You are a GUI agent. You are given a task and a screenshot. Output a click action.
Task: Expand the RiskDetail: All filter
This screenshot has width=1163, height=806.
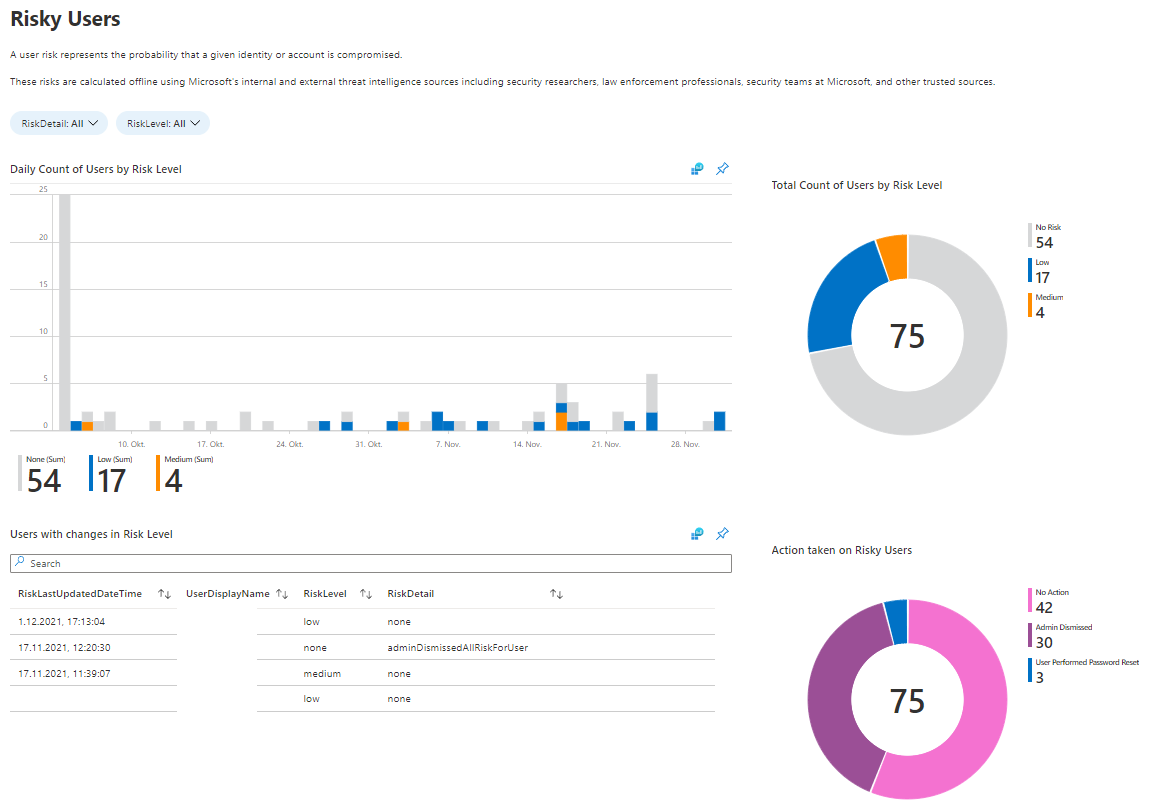pyautogui.click(x=59, y=123)
